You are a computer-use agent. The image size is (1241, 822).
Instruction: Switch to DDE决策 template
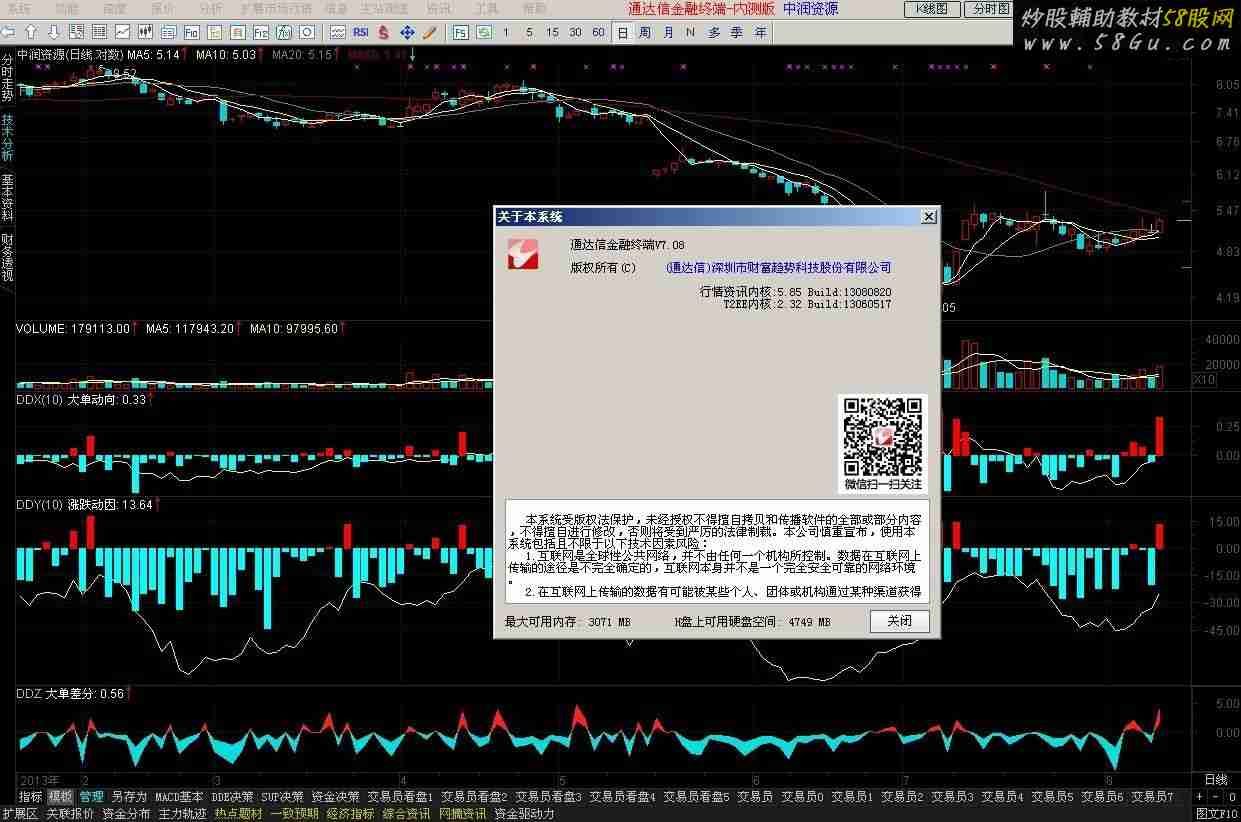coord(233,797)
